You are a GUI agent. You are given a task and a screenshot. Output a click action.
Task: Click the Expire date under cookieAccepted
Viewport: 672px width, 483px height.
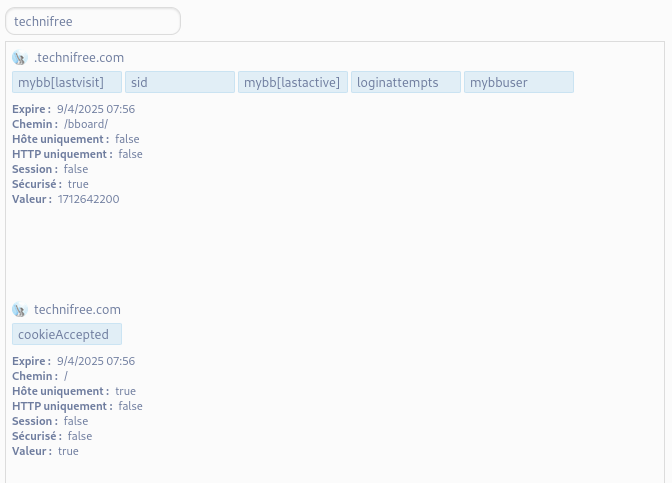pos(96,361)
